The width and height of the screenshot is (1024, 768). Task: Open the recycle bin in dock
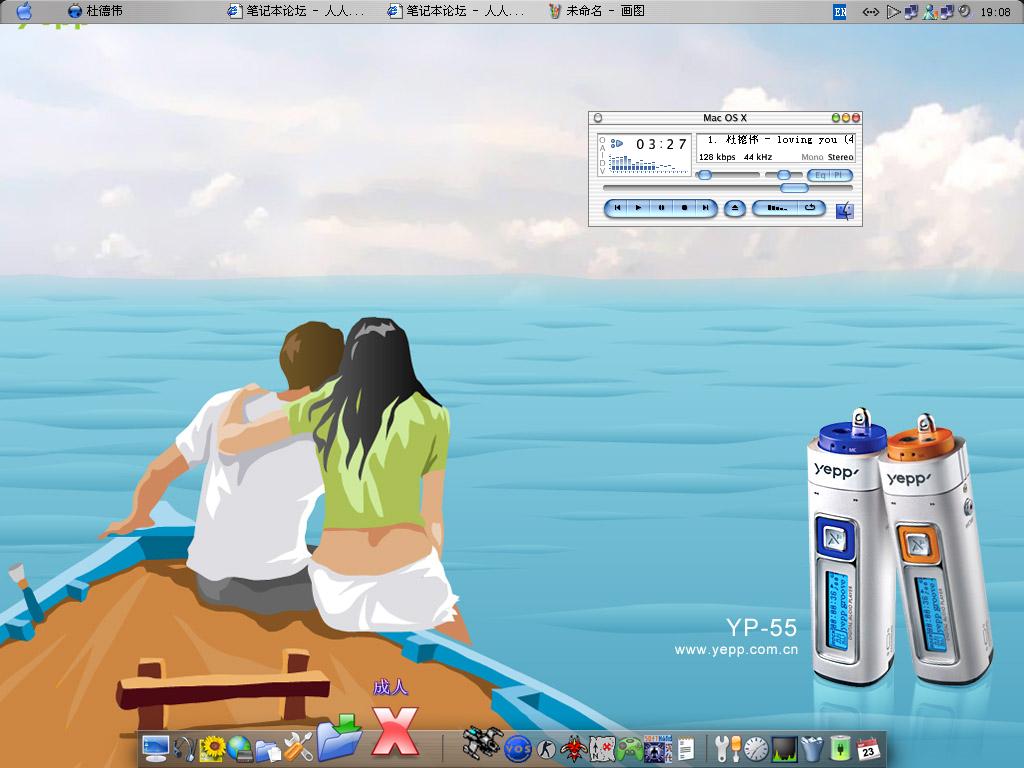(x=812, y=747)
